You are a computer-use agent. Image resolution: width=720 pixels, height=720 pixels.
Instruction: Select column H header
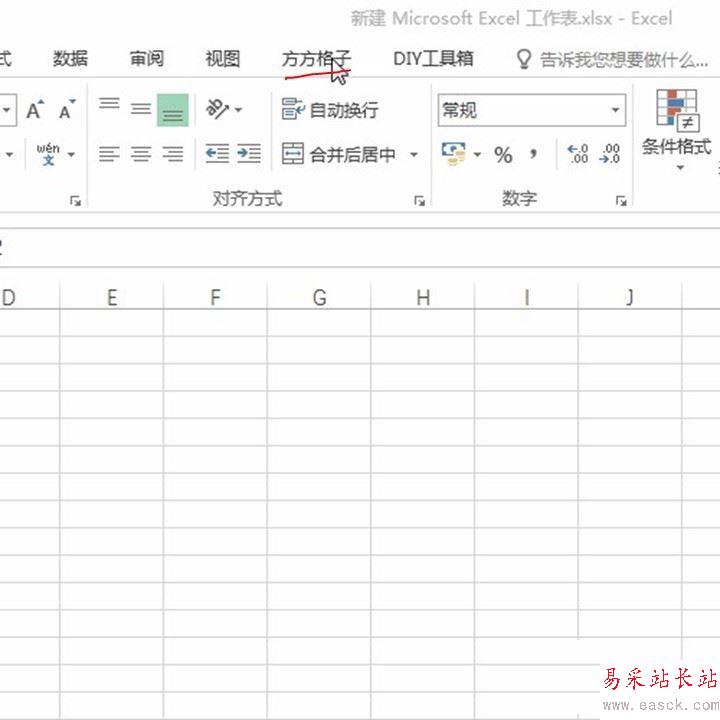click(x=423, y=297)
